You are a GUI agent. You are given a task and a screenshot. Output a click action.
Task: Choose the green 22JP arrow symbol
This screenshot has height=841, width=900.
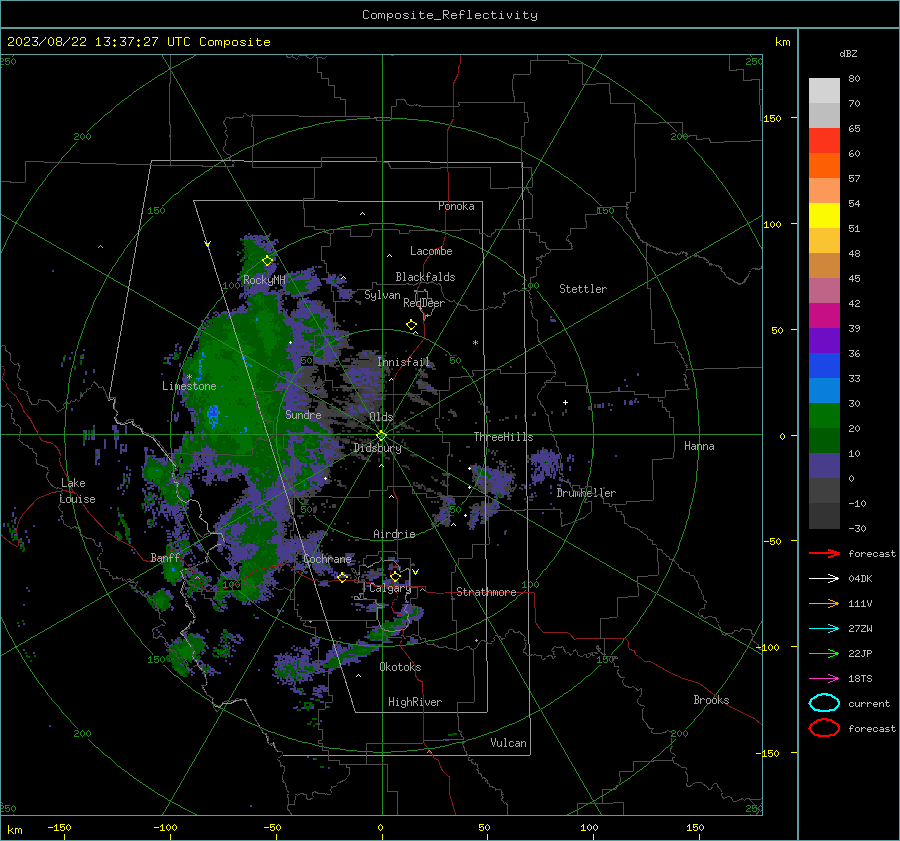click(824, 653)
